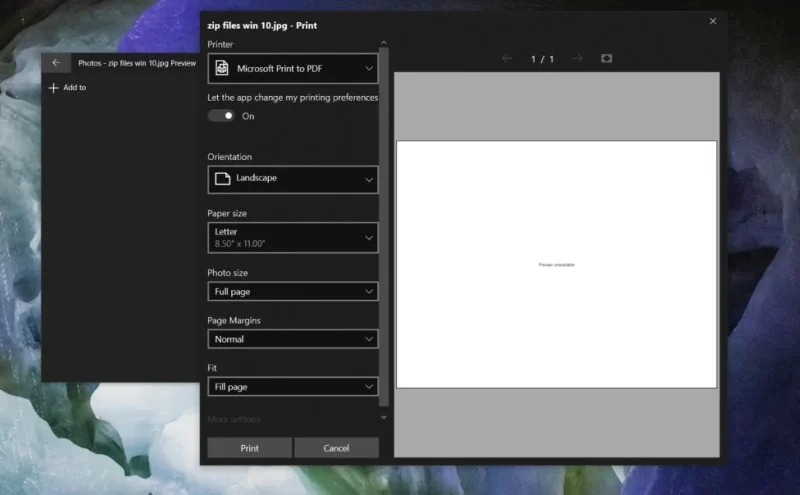This screenshot has height=495, width=800.
Task: Click the white print preview page
Action: pos(556,264)
